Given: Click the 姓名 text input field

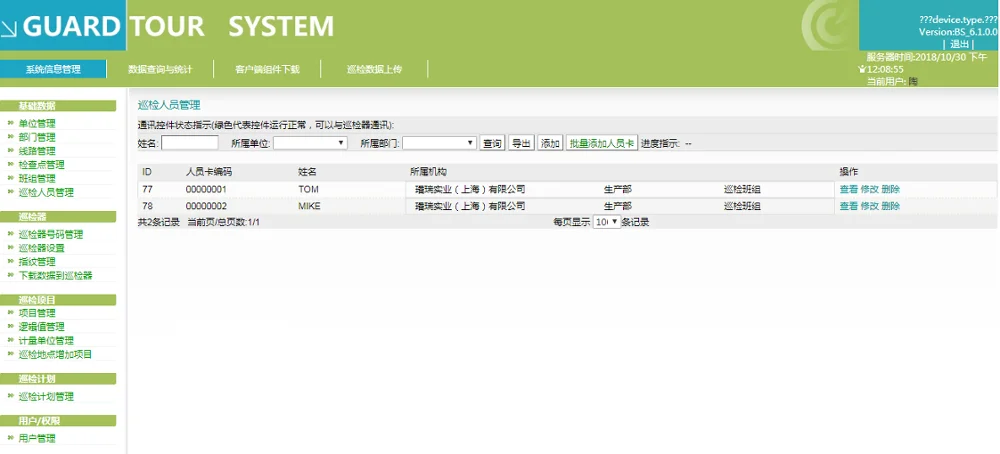Looking at the screenshot, I should point(190,144).
